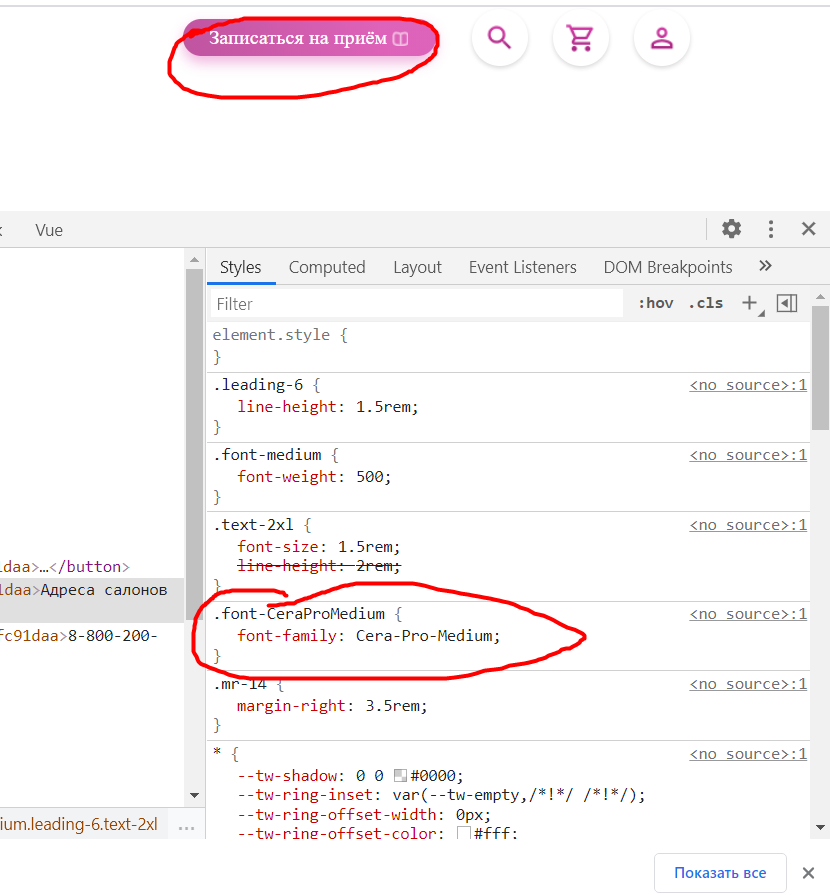
Task: Select the collapsed button element in DOM tree
Action: click(65, 567)
